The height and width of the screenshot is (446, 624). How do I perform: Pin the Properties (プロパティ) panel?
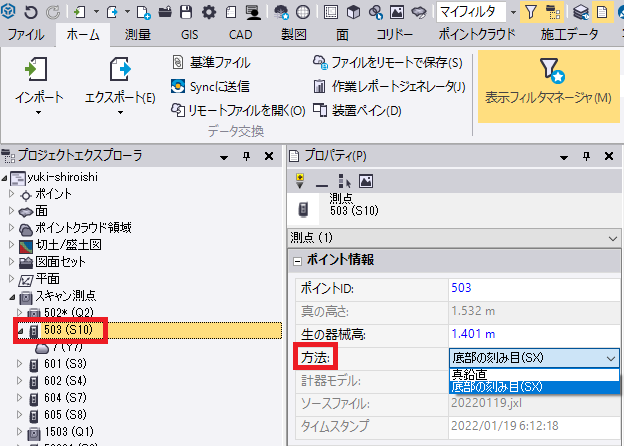point(586,156)
